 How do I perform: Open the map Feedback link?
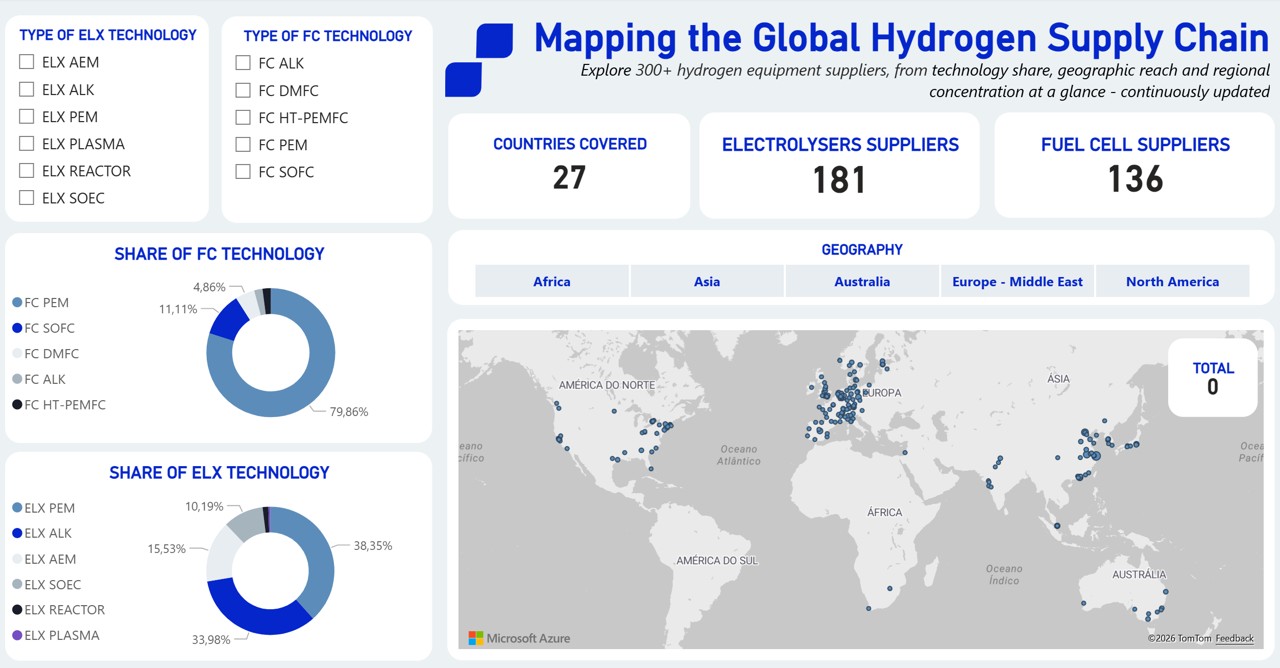(1234, 638)
